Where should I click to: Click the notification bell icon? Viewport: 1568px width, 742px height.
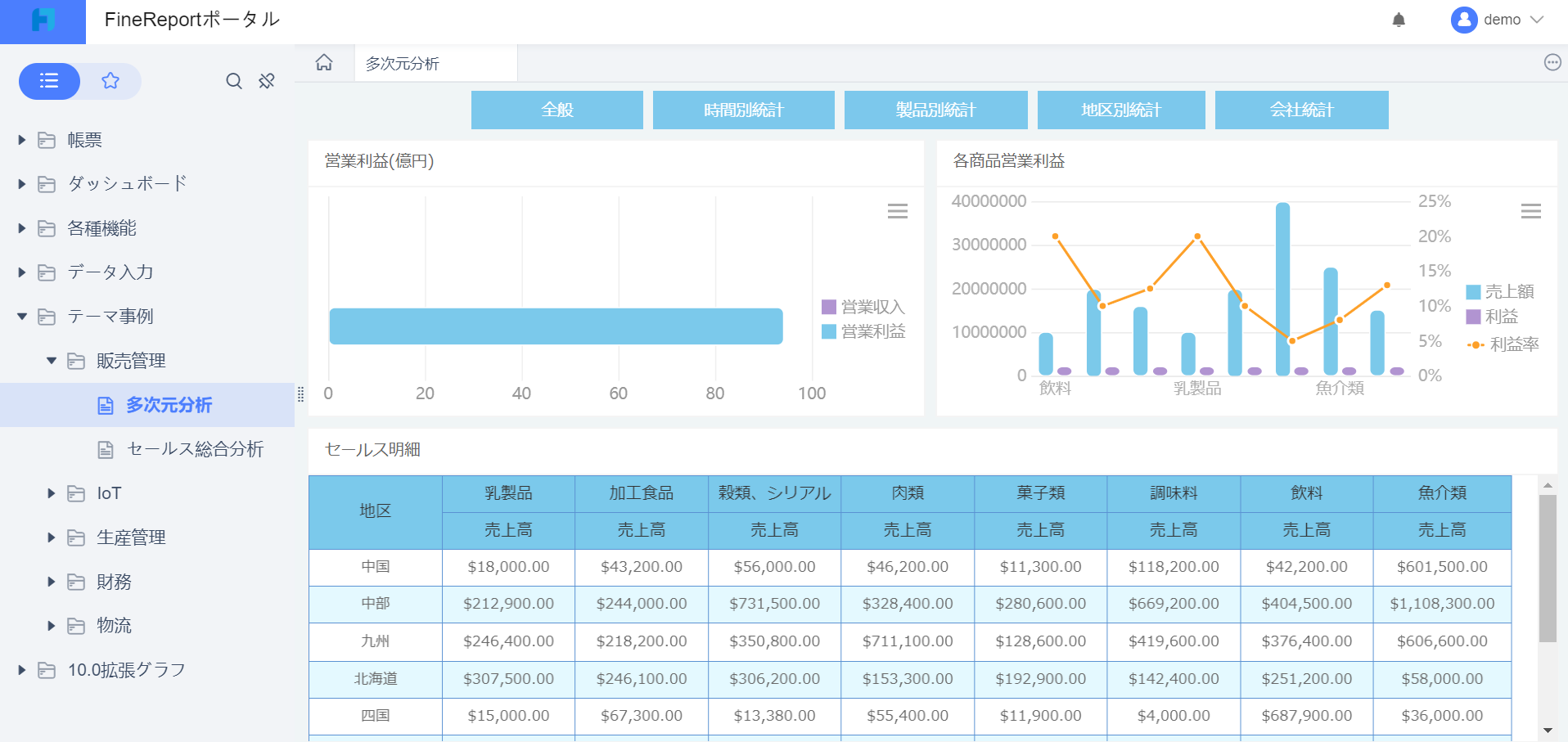pyautogui.click(x=1399, y=20)
